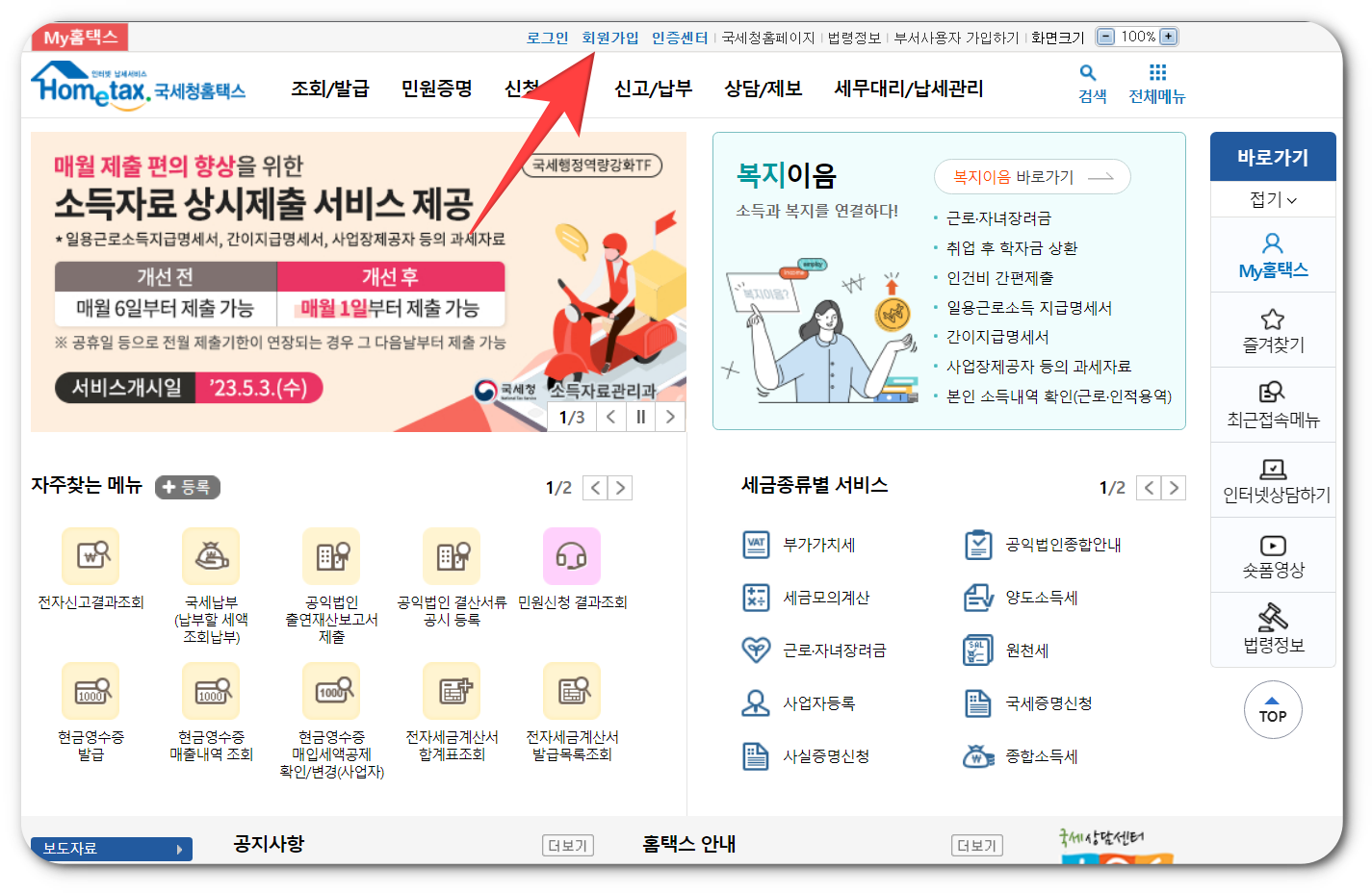The width and height of the screenshot is (1372, 893).
Task: Click the 인터넷상담하기 sidebar icon
Action: (x=1273, y=469)
